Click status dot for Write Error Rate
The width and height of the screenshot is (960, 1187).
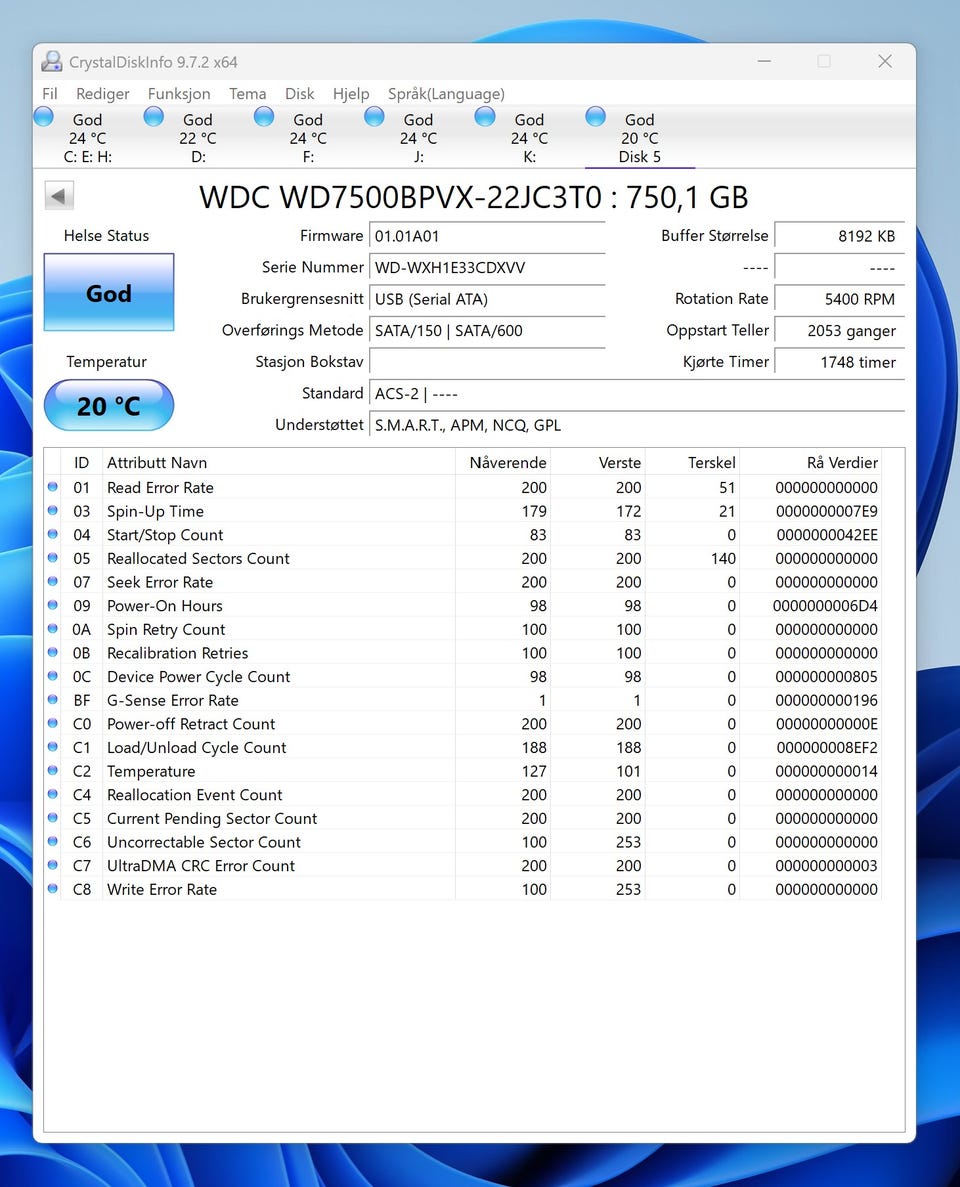pos(53,888)
